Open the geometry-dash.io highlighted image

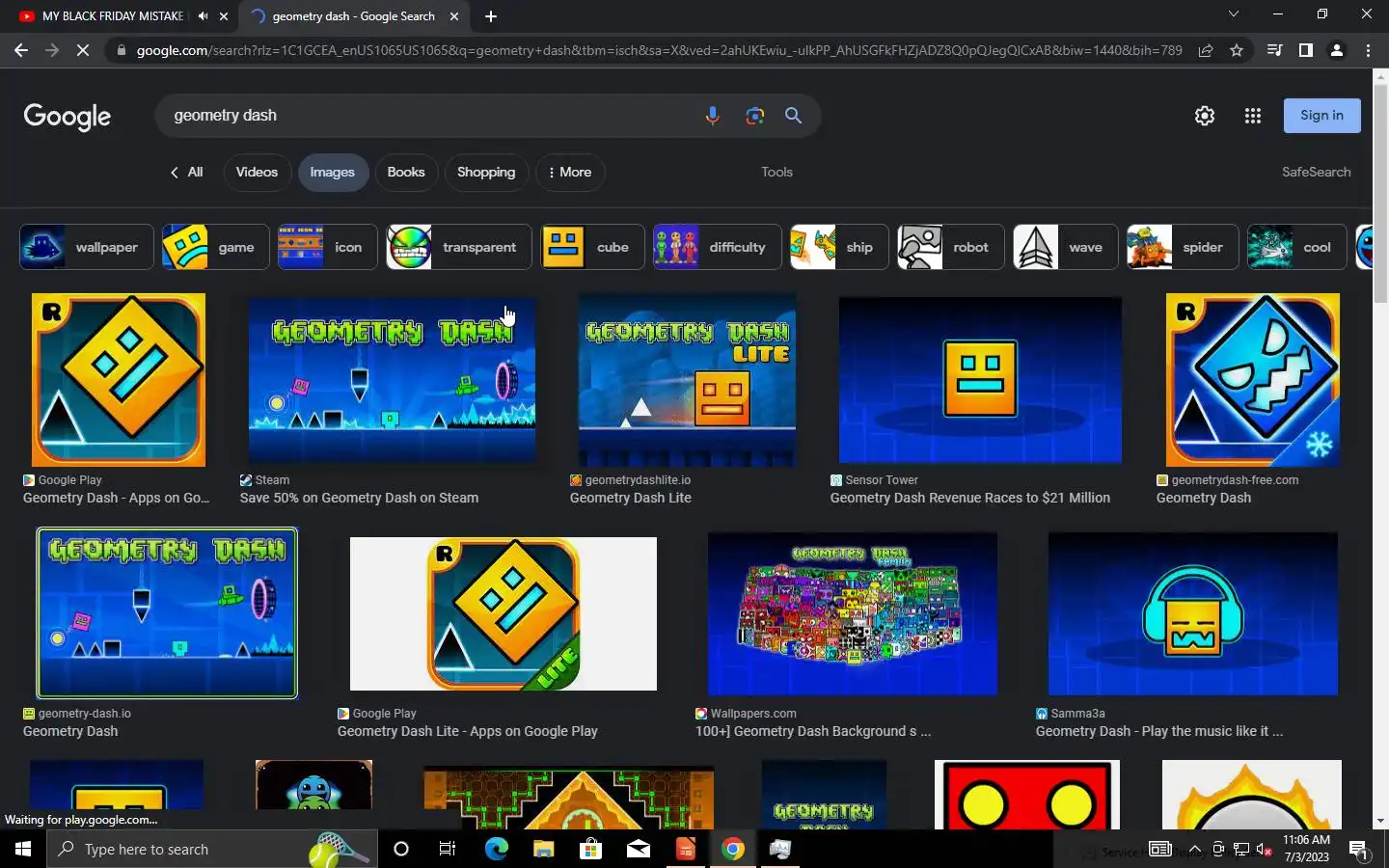(x=167, y=613)
